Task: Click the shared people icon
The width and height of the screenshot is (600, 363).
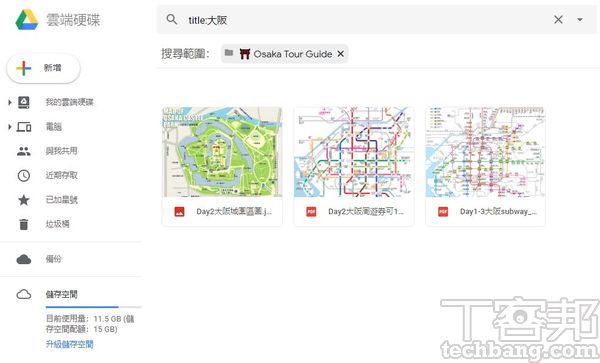Action: coord(24,151)
